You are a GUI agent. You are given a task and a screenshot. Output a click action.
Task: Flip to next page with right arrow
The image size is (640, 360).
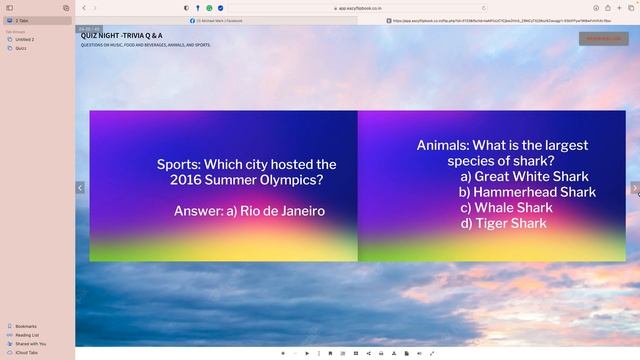click(635, 188)
